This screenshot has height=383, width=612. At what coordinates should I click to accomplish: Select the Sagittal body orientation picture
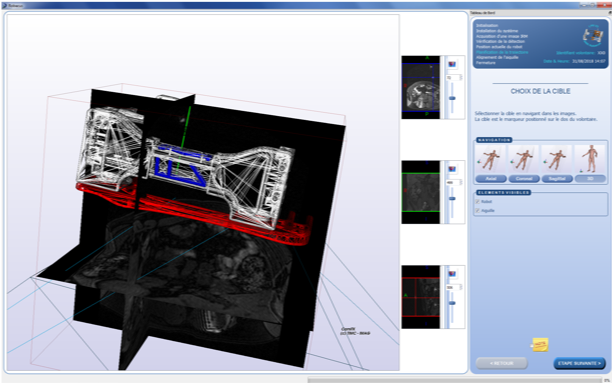point(557,160)
